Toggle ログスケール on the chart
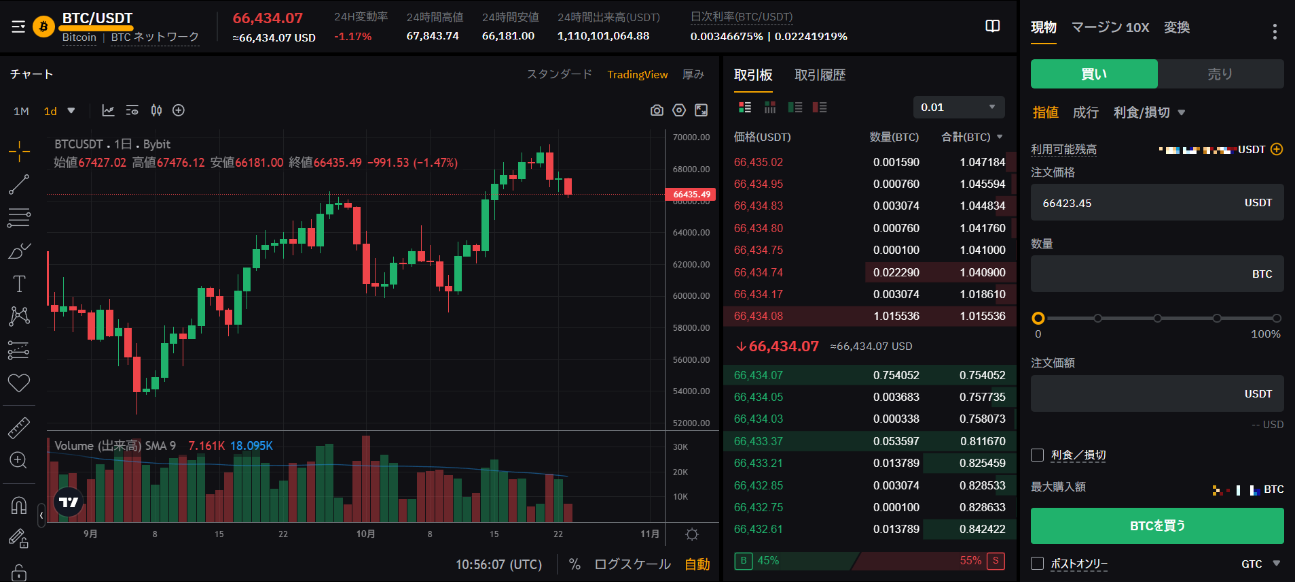 click(632, 564)
